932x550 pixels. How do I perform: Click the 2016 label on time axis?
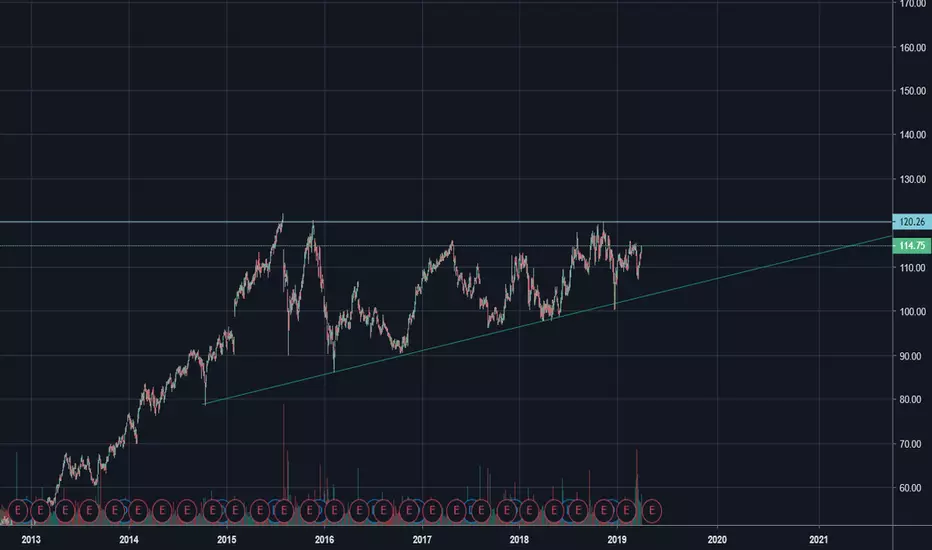click(325, 540)
